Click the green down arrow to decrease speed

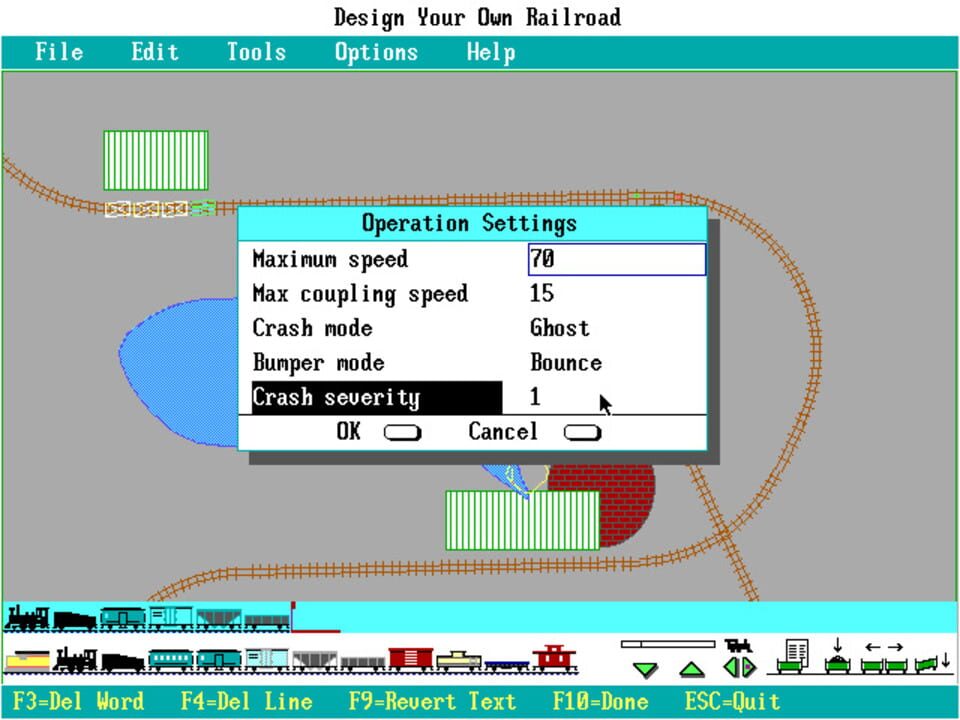click(x=645, y=666)
